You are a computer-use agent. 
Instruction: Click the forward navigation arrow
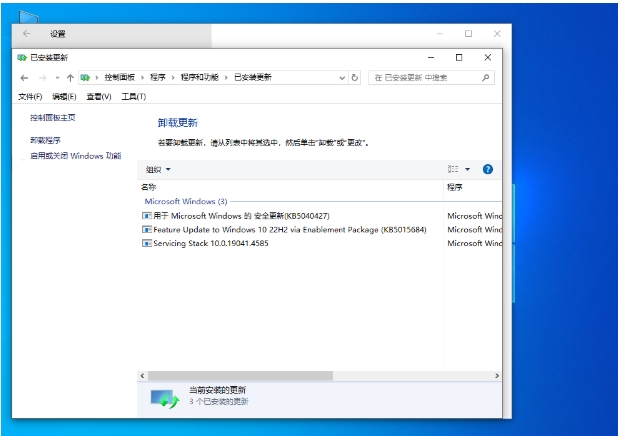(41, 77)
